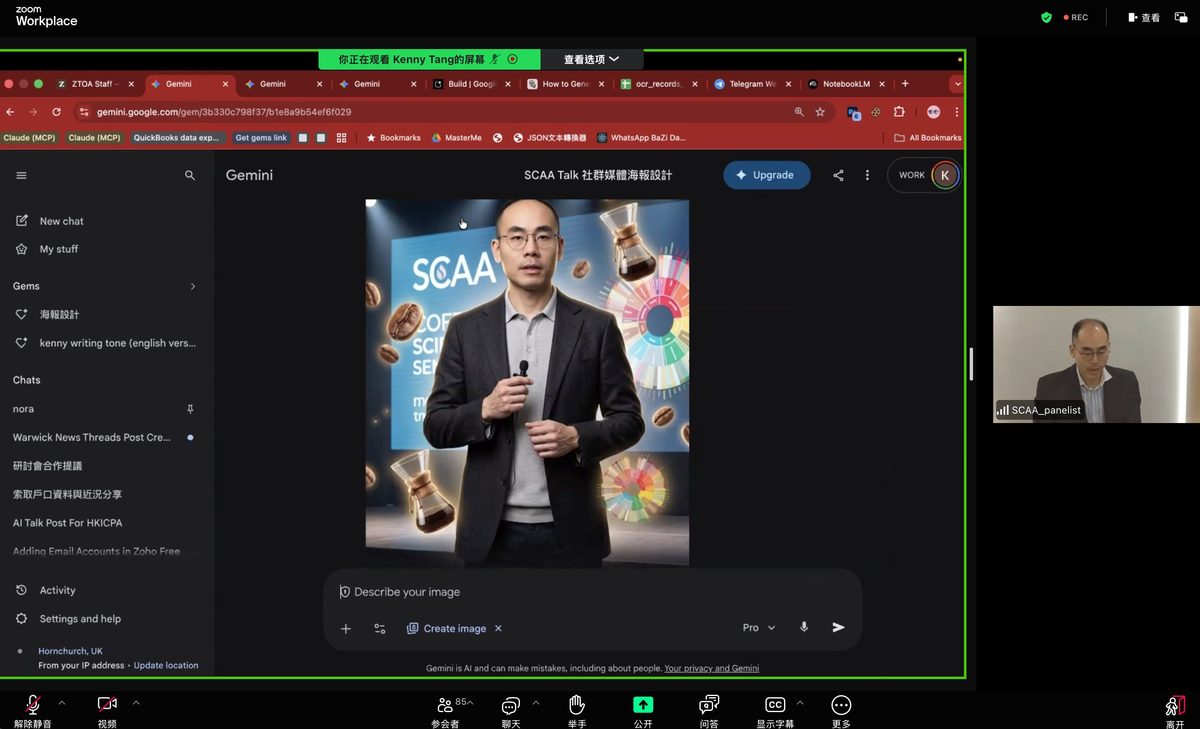Start a New chat in Gemini
This screenshot has height=729, width=1200.
coord(50,221)
